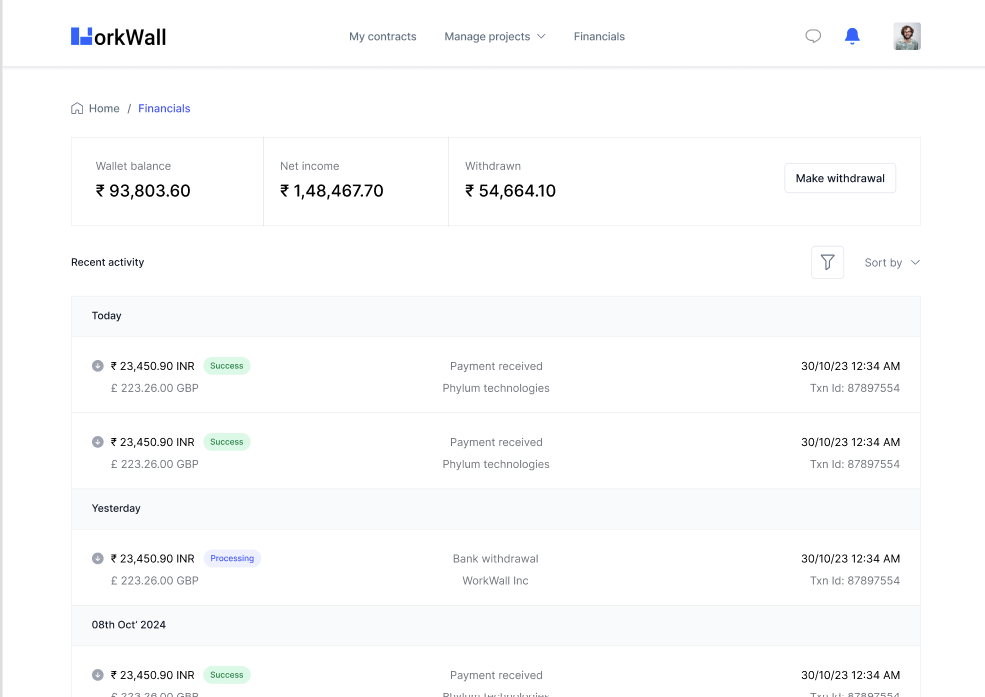Click the arrow icon in the Processing transaction row
The image size is (985, 697).
(97, 558)
